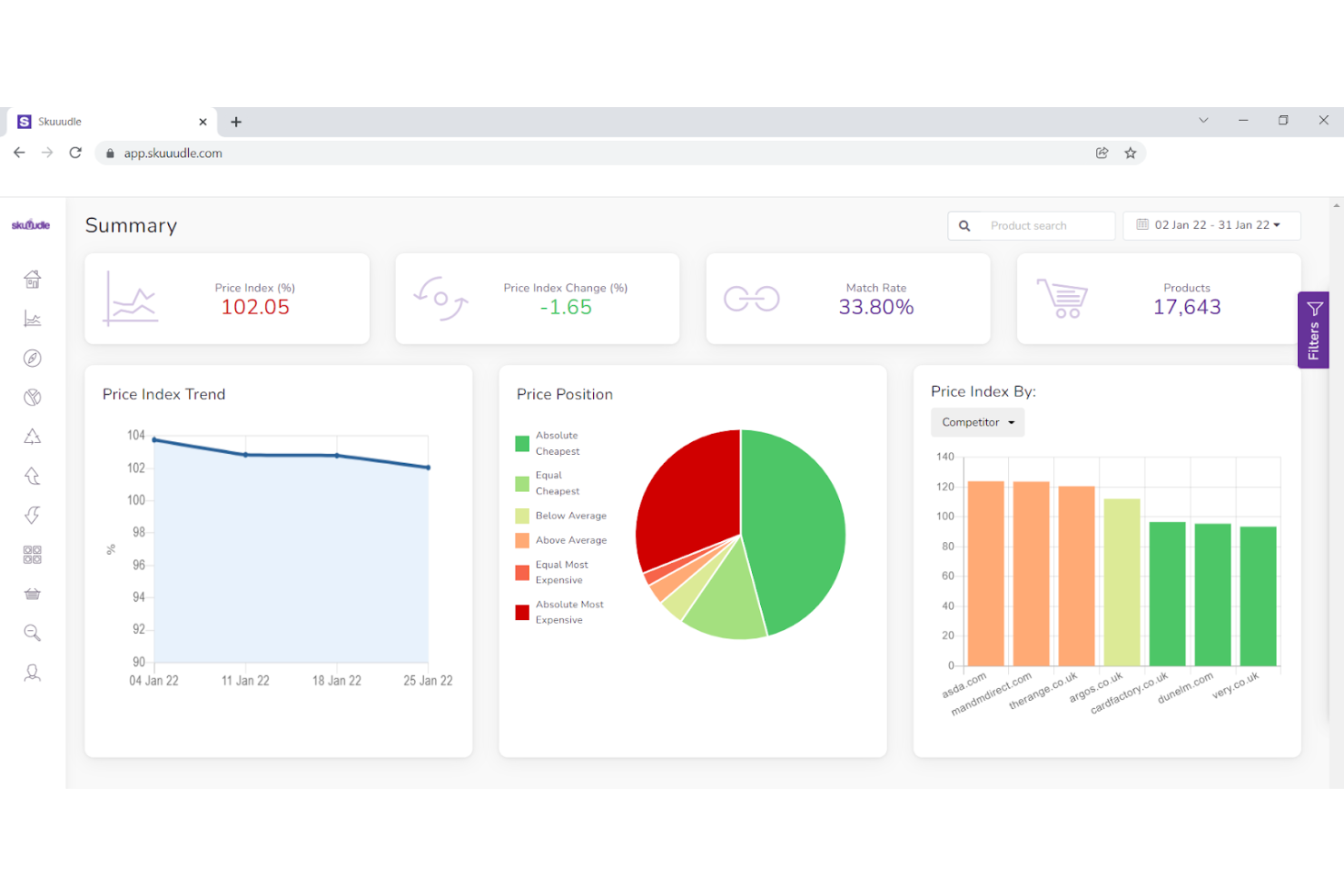Image resolution: width=1344 pixels, height=896 pixels.
Task: Click the green Absolute Cheapest color swatch
Action: 521,443
